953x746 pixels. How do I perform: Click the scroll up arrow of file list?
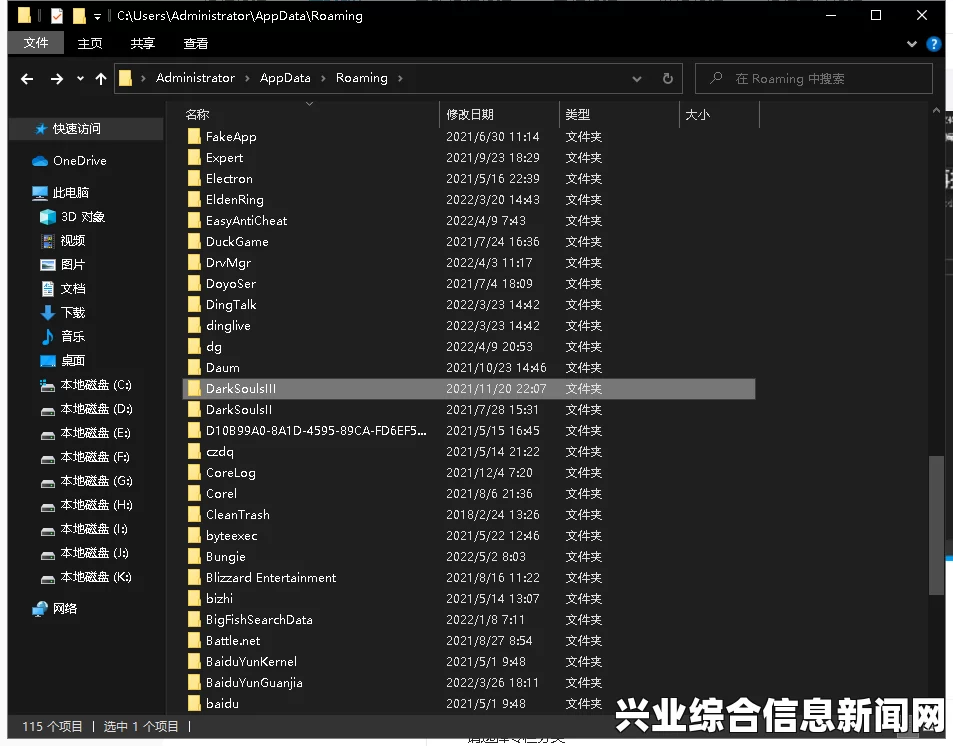(x=936, y=110)
